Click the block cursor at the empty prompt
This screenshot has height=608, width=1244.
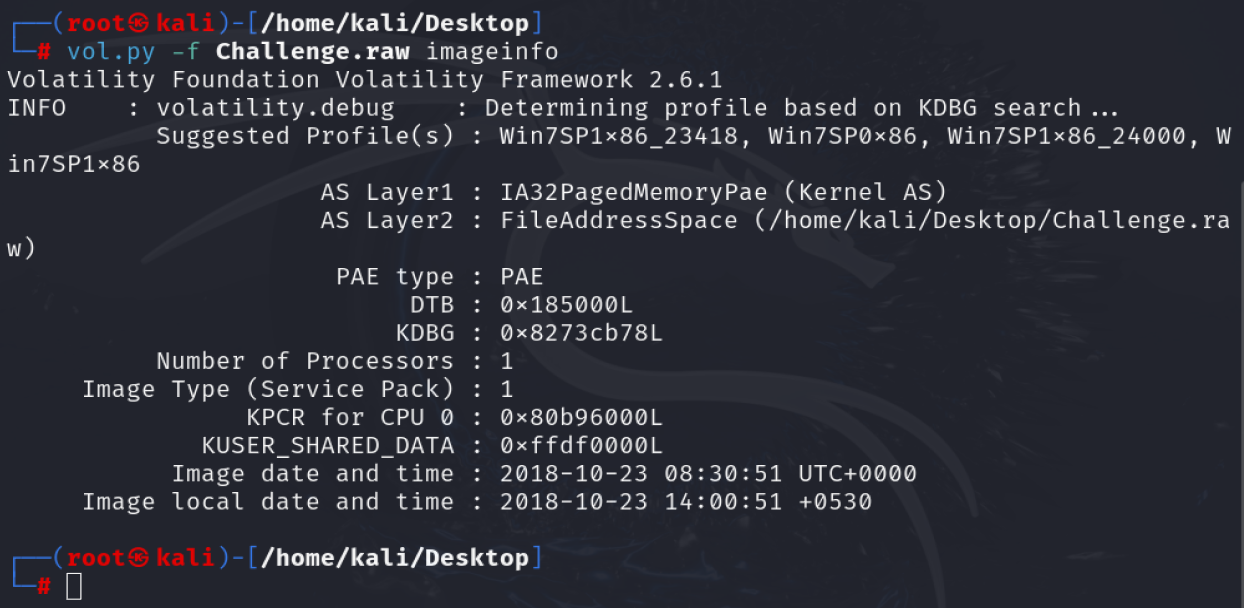pyautogui.click(x=74, y=586)
